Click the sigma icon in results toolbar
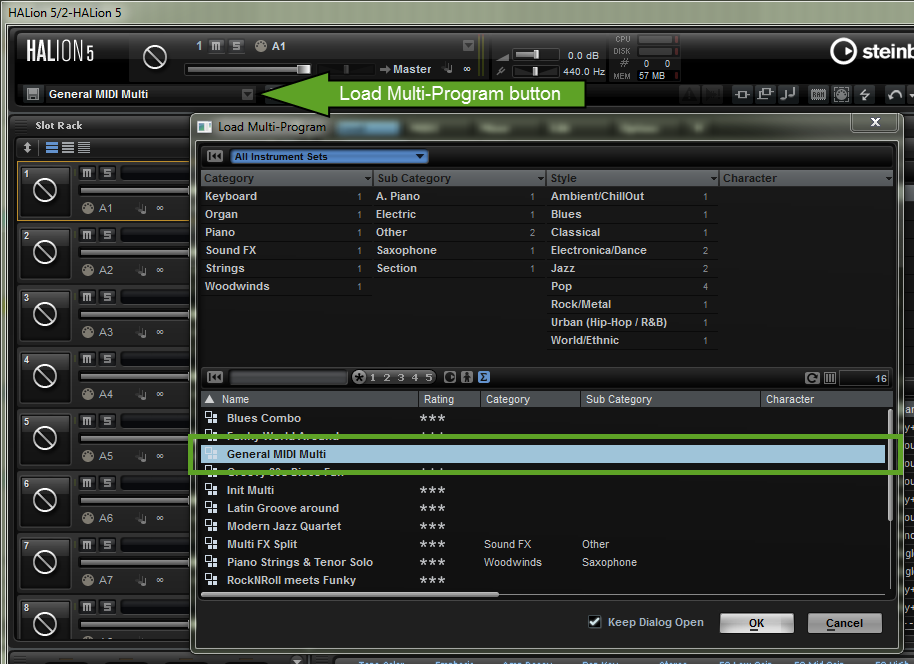This screenshot has height=664, width=914. (x=484, y=377)
